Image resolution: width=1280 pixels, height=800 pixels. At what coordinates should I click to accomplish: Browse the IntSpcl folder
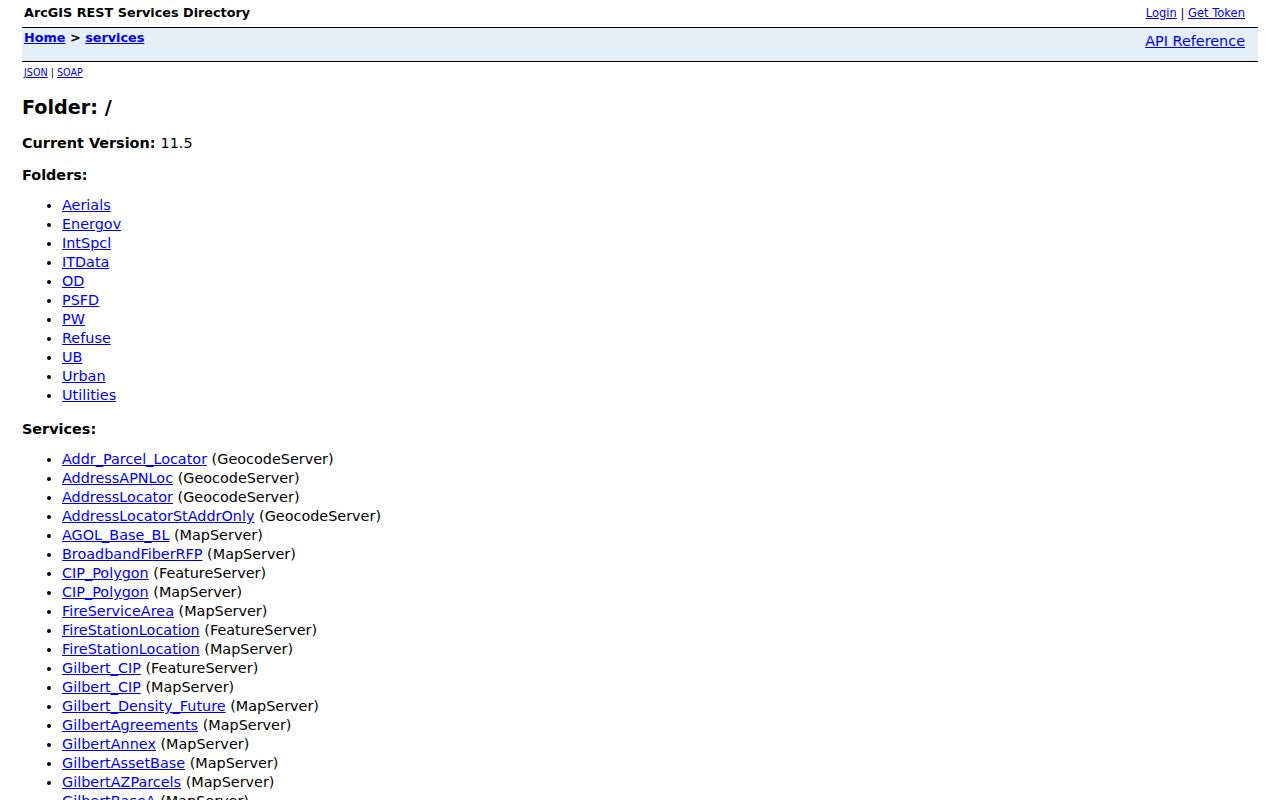[86, 243]
